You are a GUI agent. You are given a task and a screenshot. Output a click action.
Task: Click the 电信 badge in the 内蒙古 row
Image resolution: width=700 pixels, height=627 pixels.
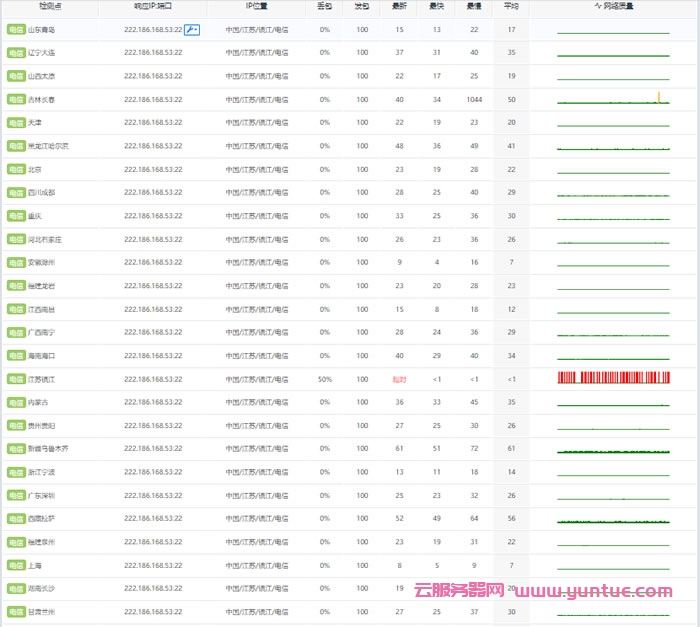click(x=16, y=402)
